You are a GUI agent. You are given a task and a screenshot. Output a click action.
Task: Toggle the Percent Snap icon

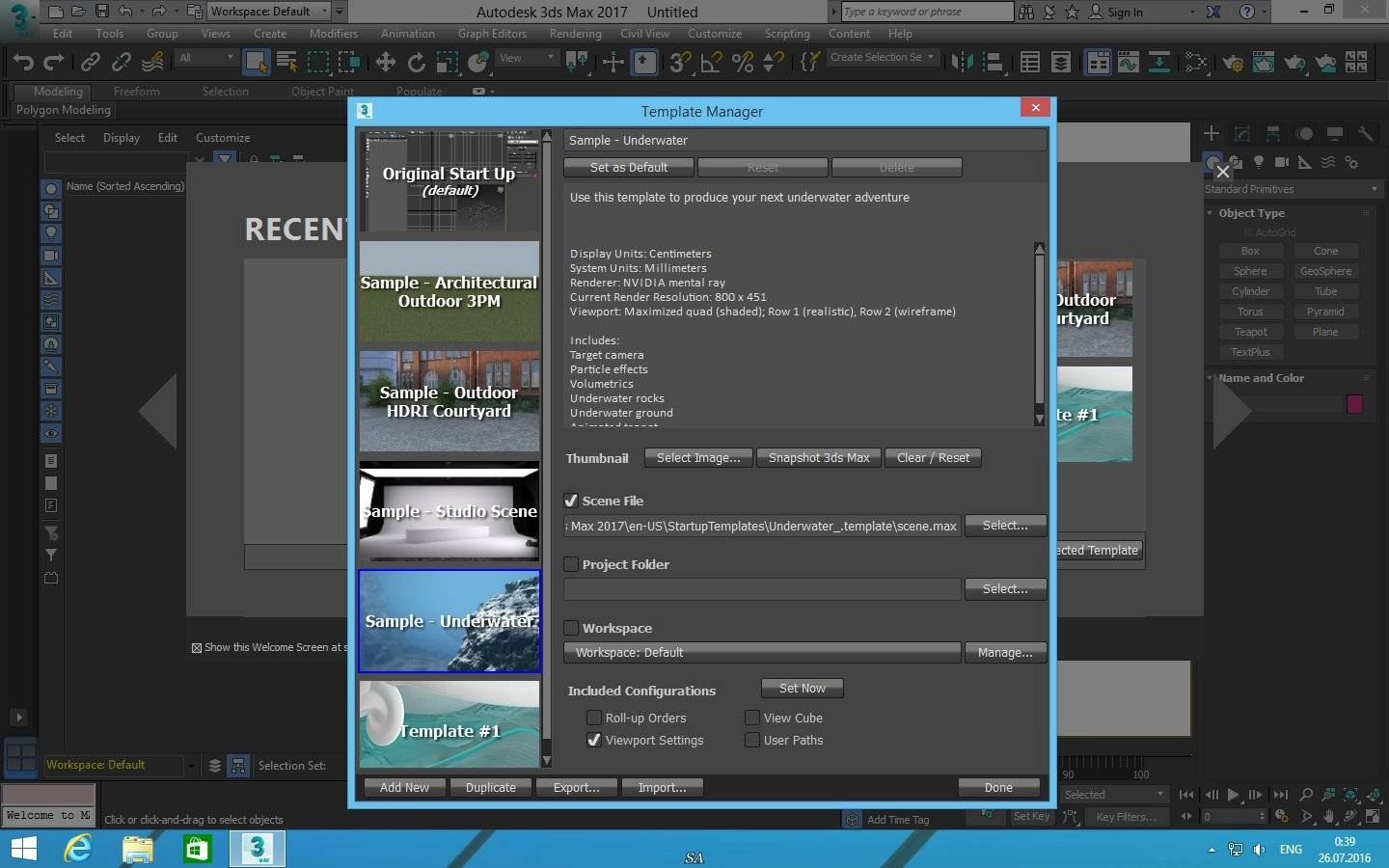coord(743,63)
